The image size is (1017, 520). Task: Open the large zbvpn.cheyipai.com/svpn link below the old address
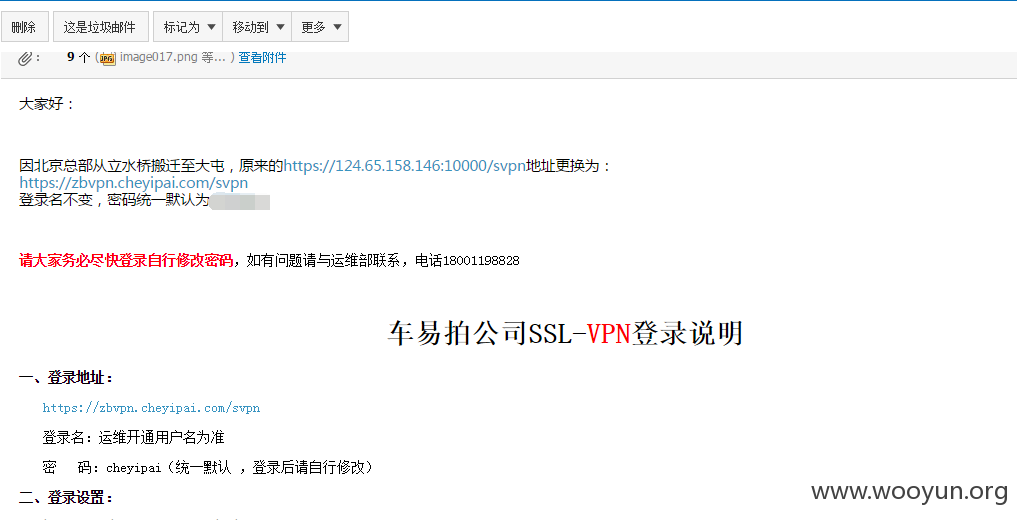134,183
